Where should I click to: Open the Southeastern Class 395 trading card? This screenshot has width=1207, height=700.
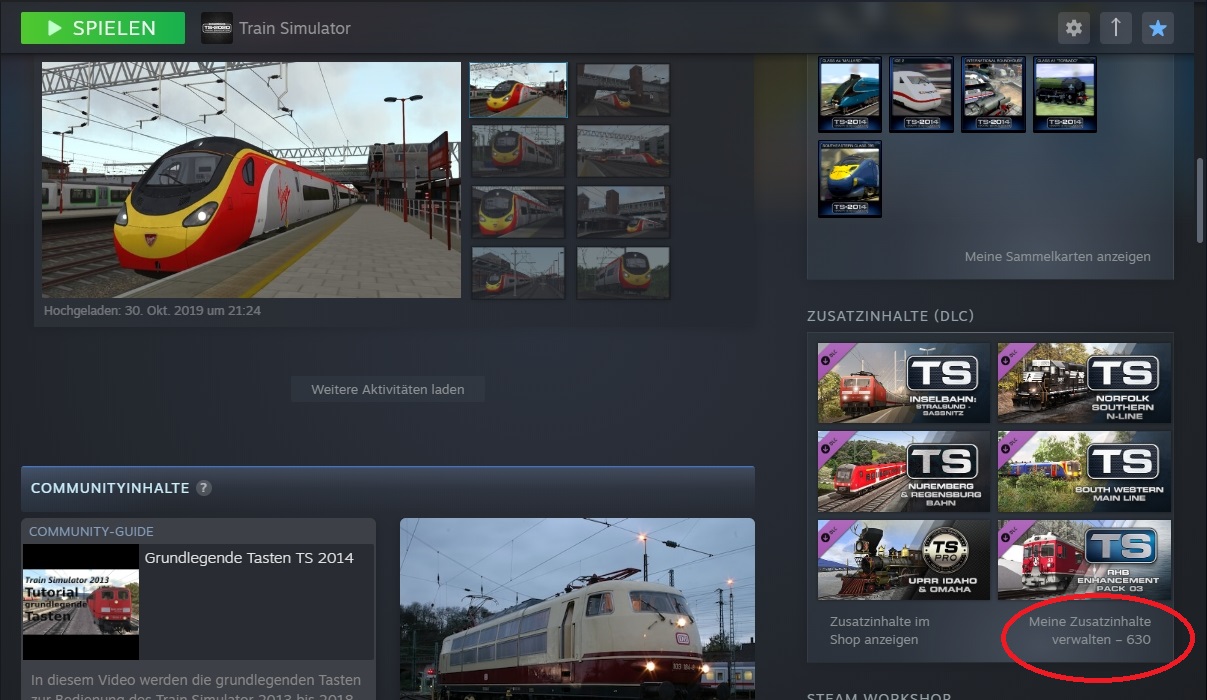click(850, 179)
